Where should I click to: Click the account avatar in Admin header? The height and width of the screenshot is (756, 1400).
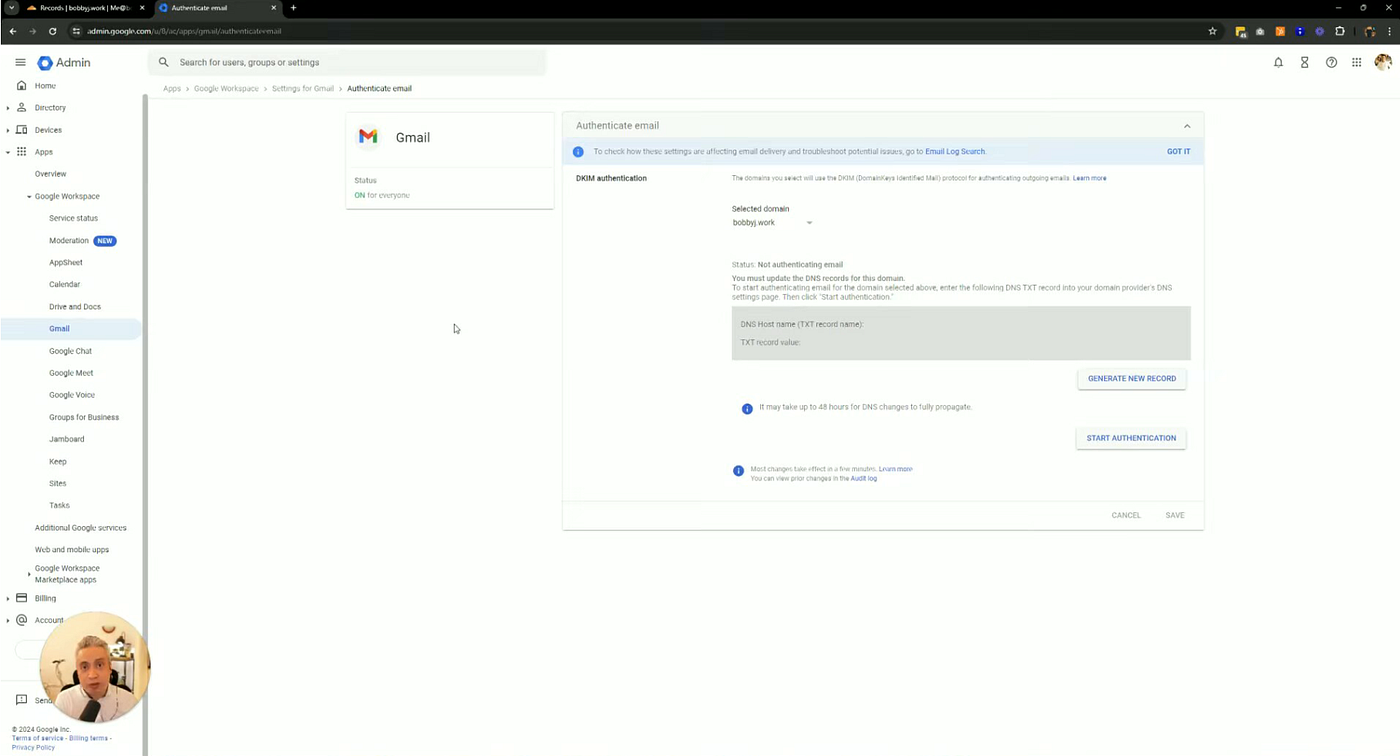(1383, 62)
